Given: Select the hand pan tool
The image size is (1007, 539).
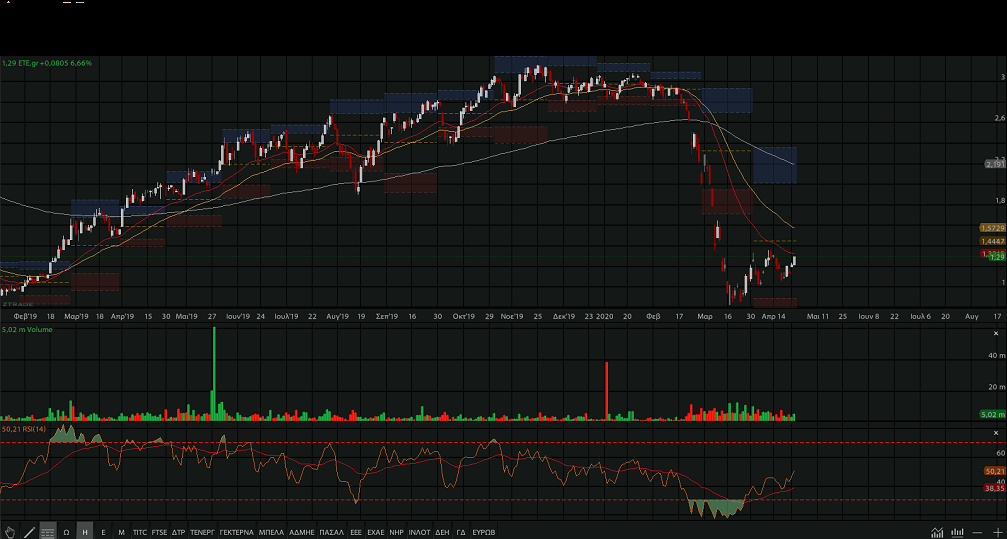Looking at the screenshot, I should click(10, 532).
